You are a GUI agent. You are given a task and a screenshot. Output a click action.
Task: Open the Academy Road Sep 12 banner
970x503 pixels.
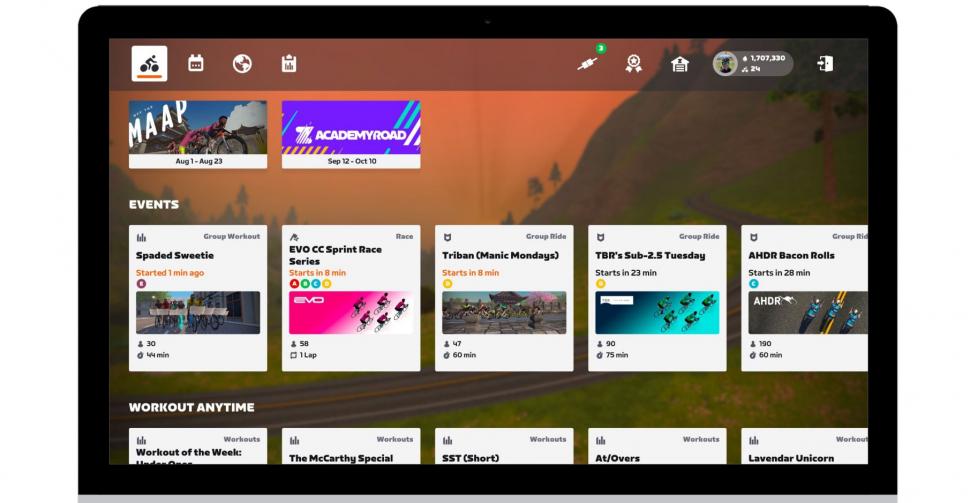click(x=351, y=134)
